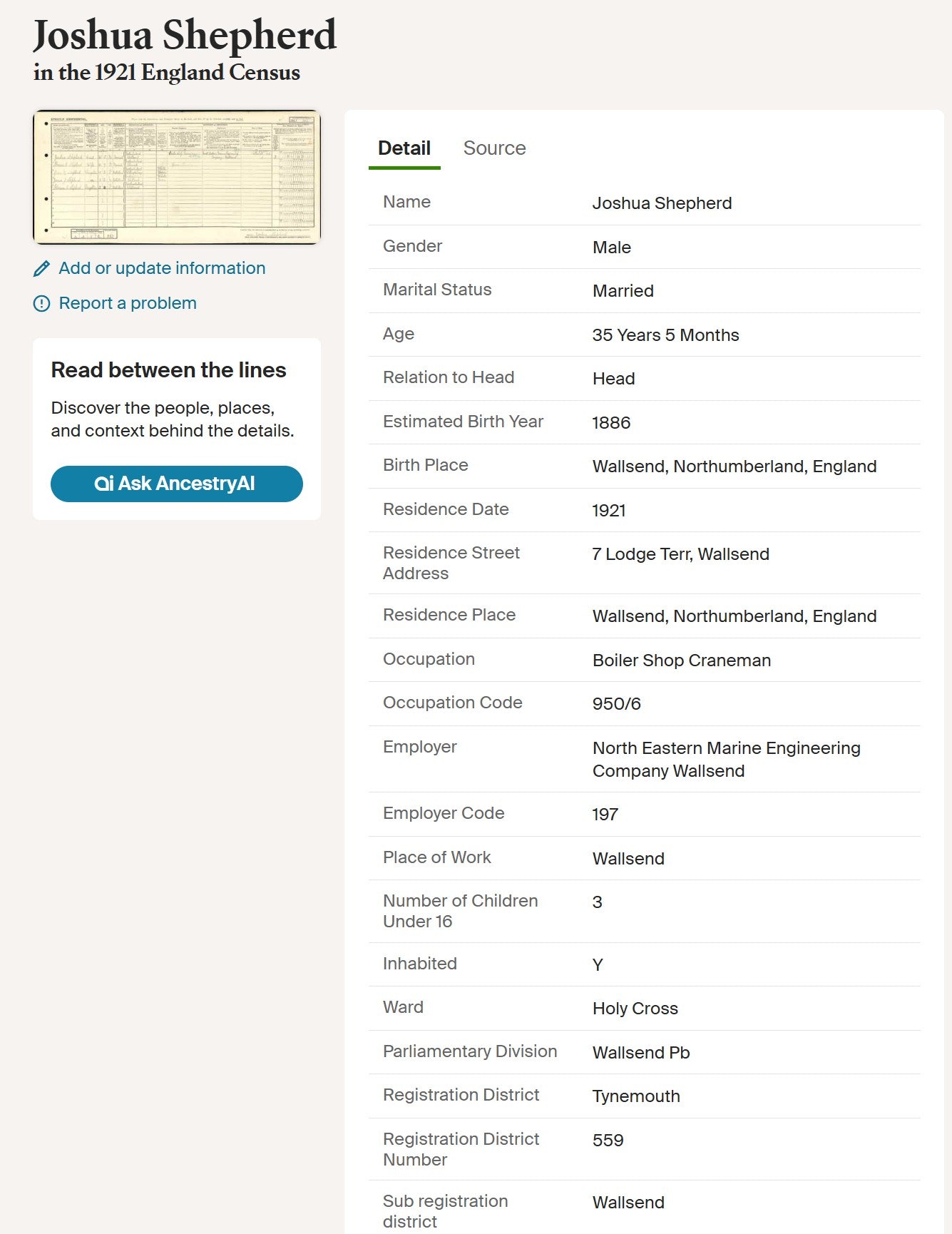The image size is (952, 1234).
Task: Select the Ward value Holy Cross
Action: 635,1009
